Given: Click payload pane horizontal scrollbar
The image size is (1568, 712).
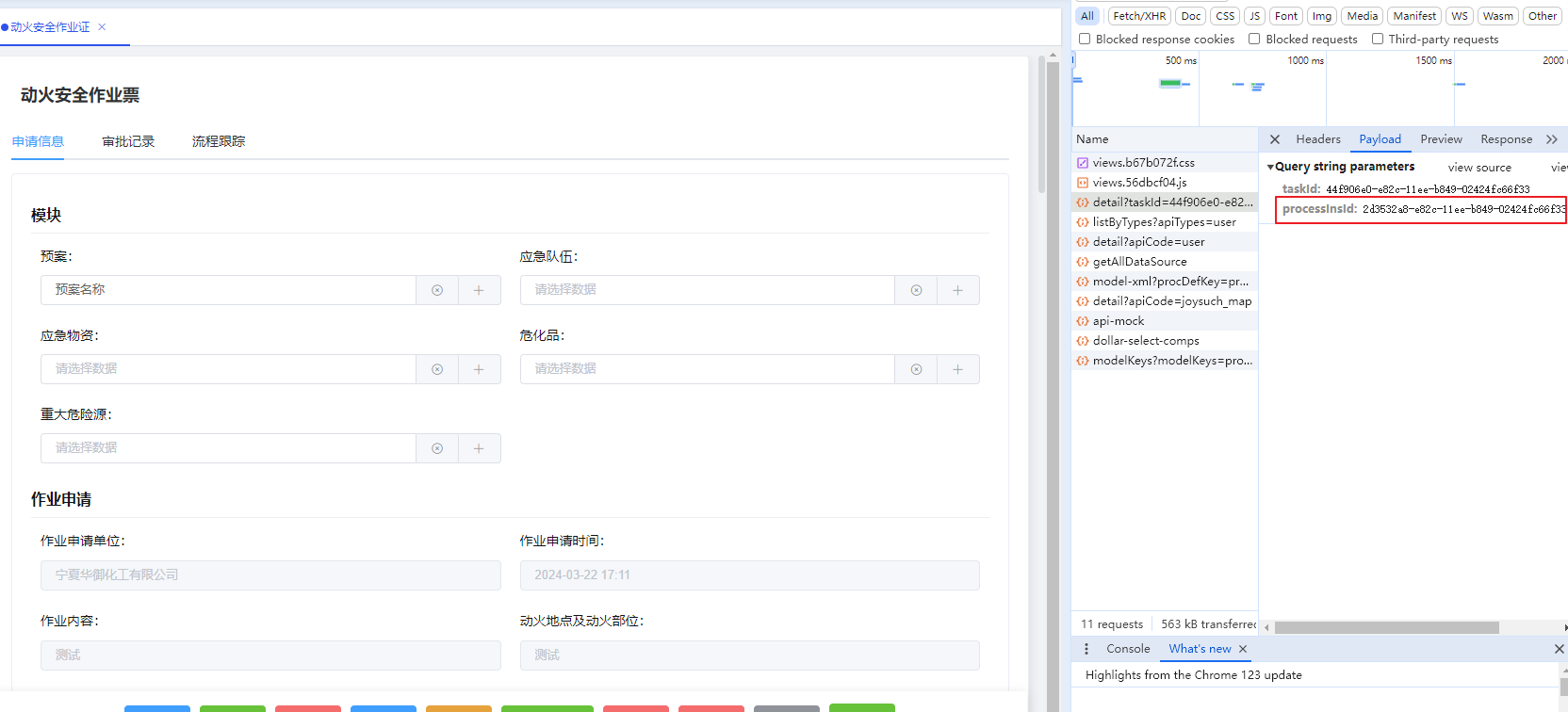Looking at the screenshot, I should point(1386,627).
